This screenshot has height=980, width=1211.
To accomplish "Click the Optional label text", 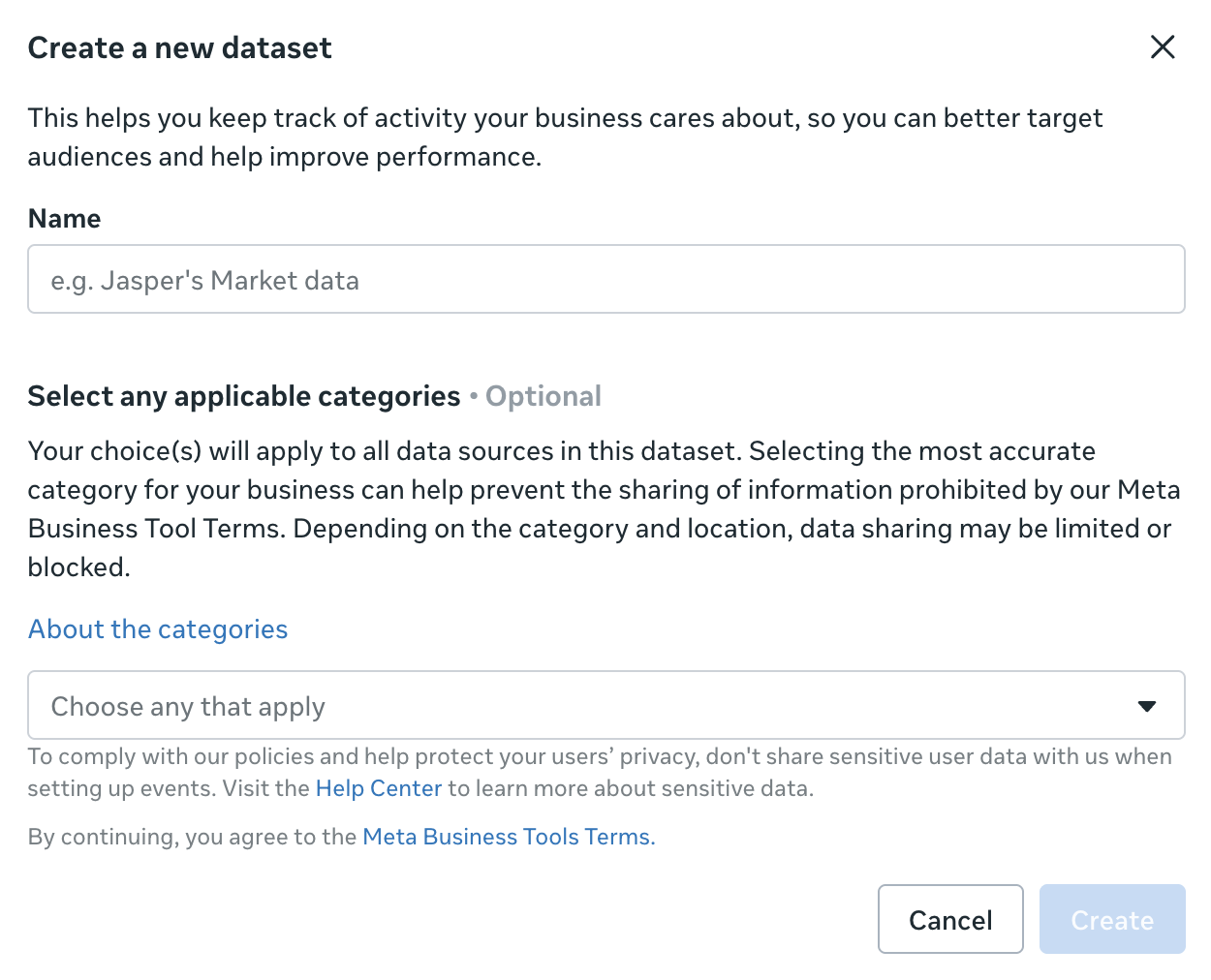I will (x=543, y=396).
